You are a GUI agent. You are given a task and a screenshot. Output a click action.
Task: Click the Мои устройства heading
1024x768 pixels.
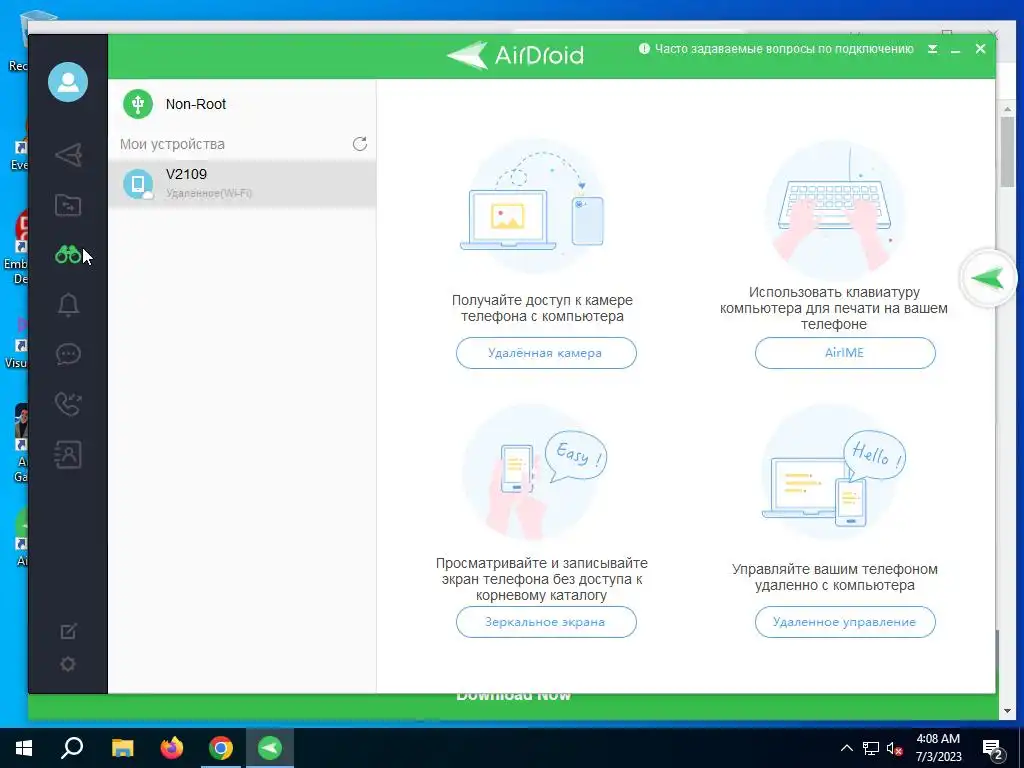[172, 144]
